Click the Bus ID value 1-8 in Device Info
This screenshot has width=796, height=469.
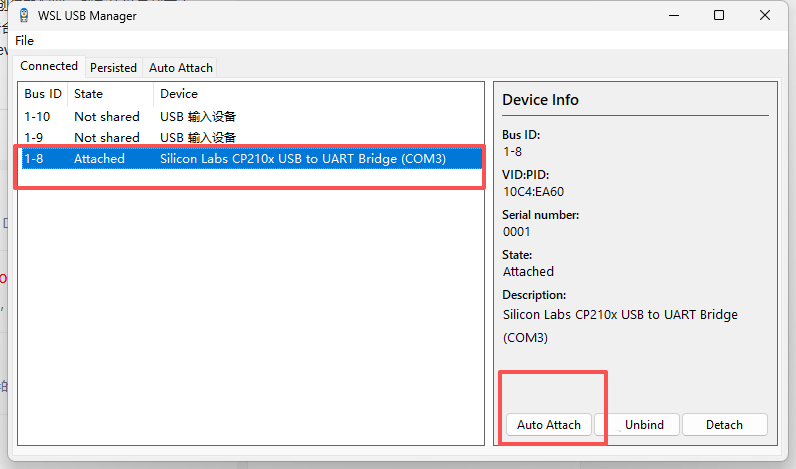pyautogui.click(x=512, y=152)
